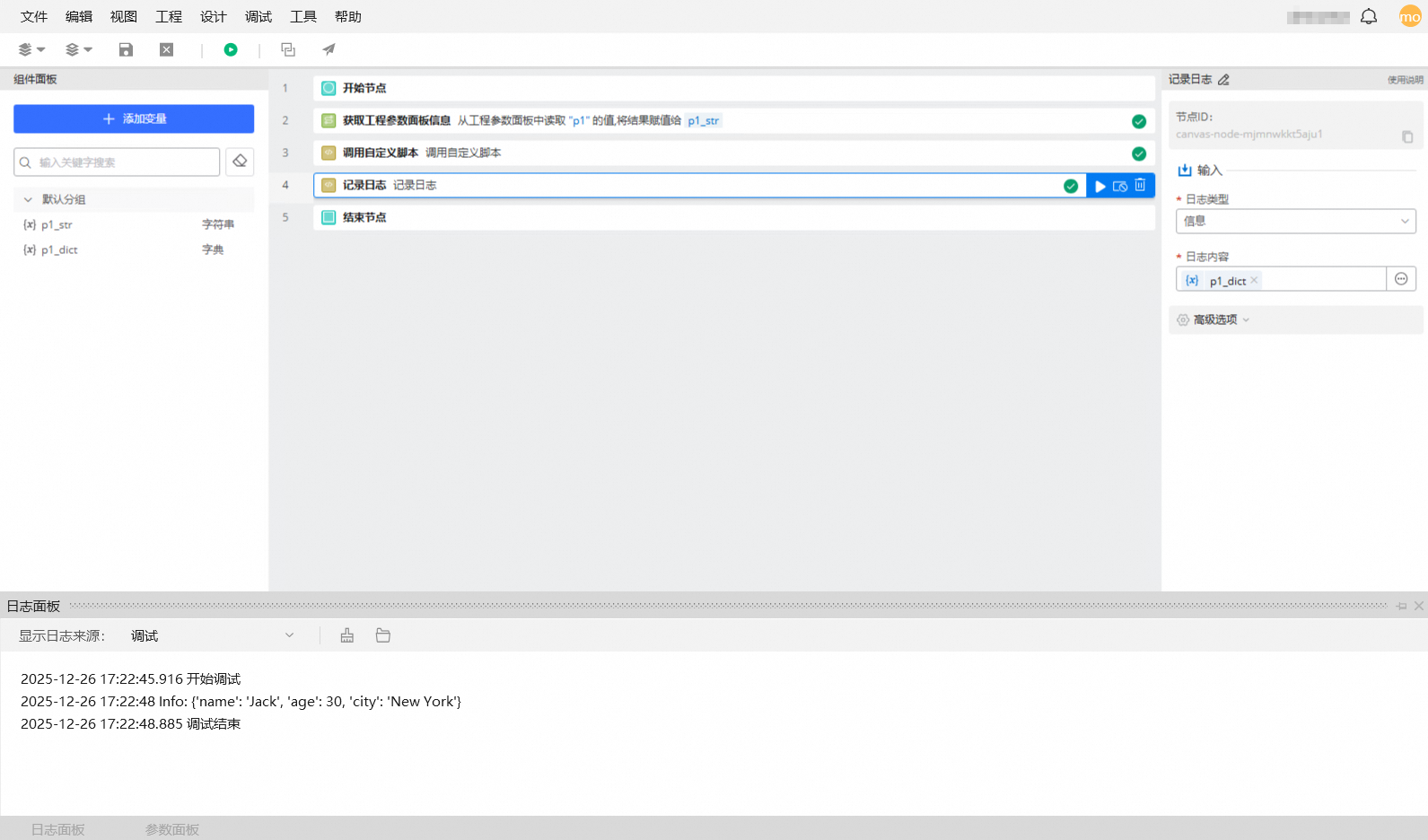
Task: Open the 帮助 menu
Action: 348,16
